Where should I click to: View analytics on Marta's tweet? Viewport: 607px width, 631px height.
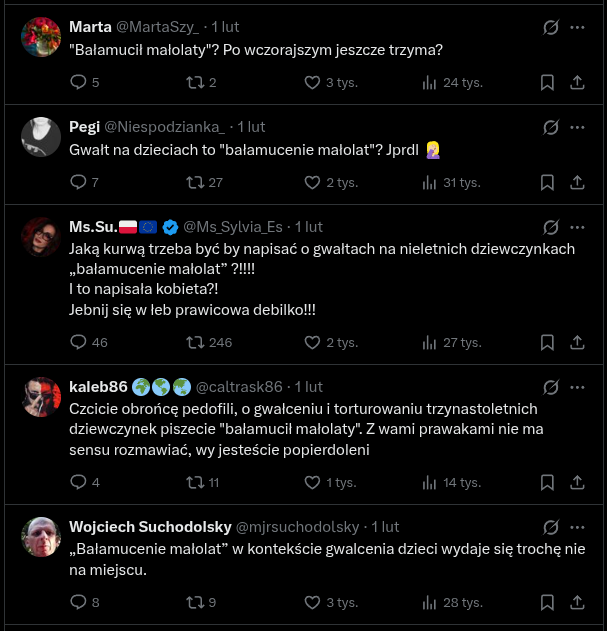point(431,82)
